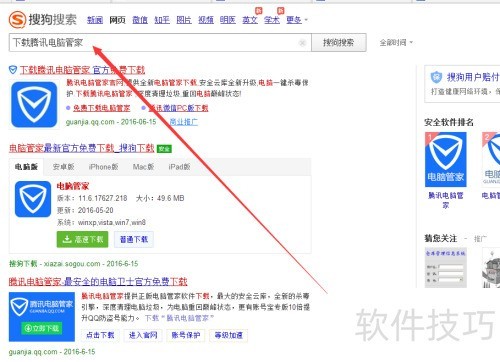Switch to 学术 search
This screenshot has height=362, width=500.
pyautogui.click(x=272, y=20)
